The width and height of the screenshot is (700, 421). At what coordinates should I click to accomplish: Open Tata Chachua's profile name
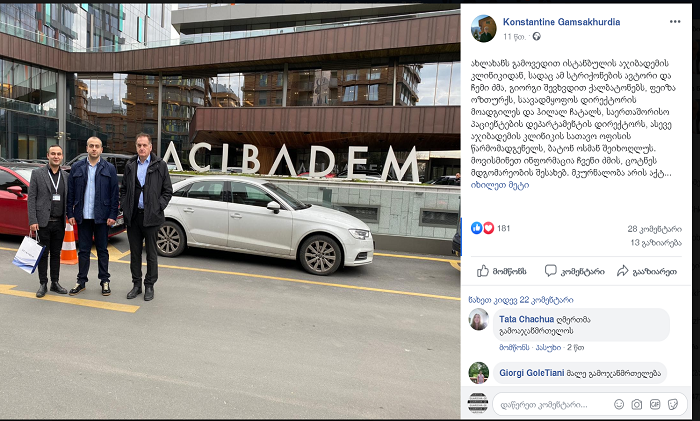point(526,319)
